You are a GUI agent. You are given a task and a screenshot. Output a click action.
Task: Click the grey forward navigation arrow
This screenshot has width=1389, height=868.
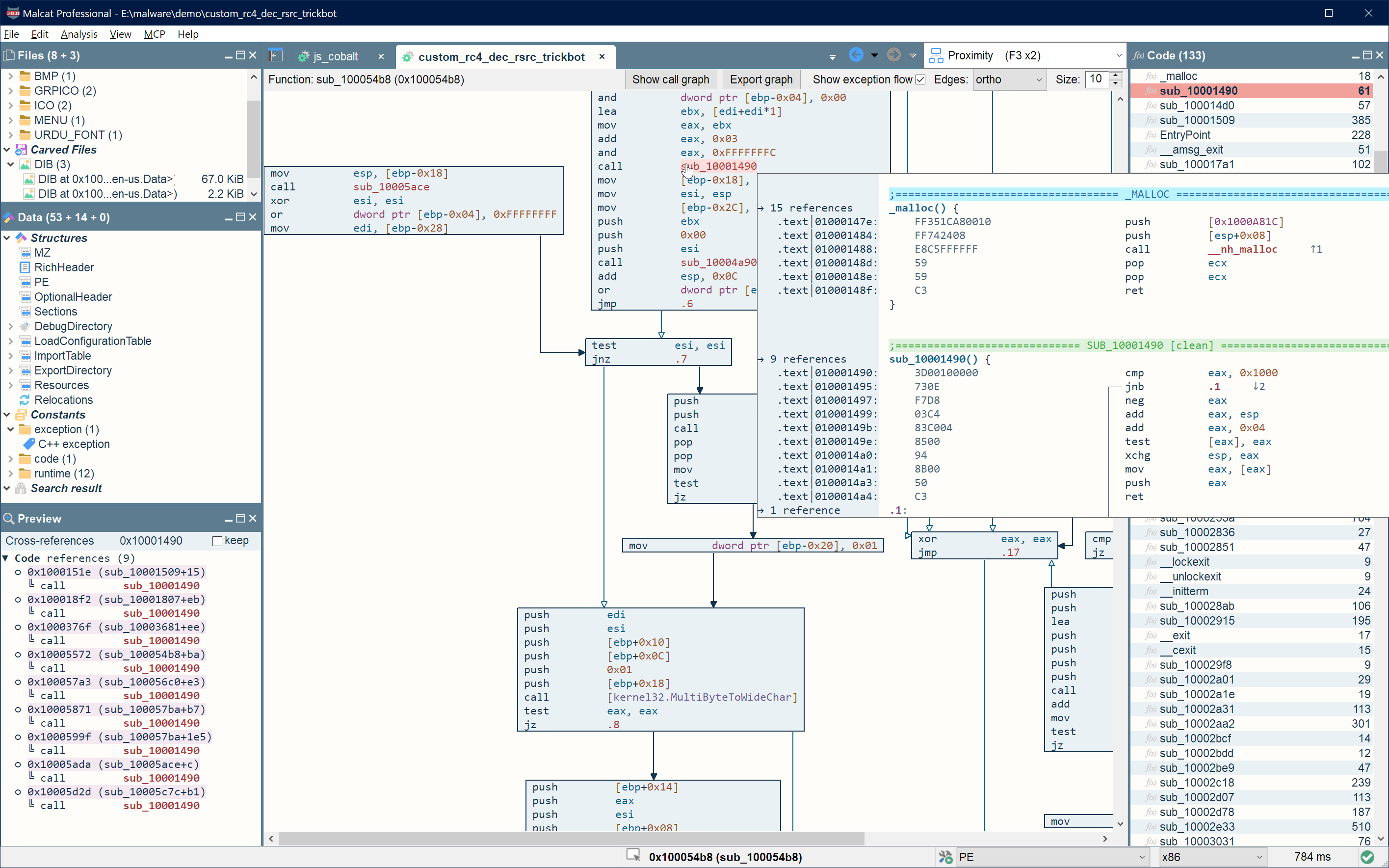coord(893,55)
